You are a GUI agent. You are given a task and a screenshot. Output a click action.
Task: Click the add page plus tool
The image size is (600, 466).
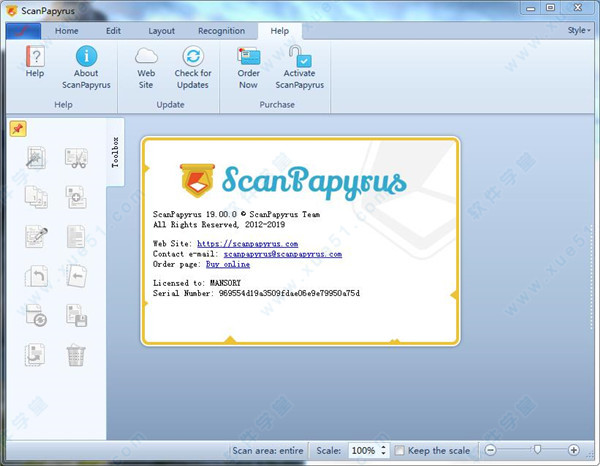[x=76, y=197]
